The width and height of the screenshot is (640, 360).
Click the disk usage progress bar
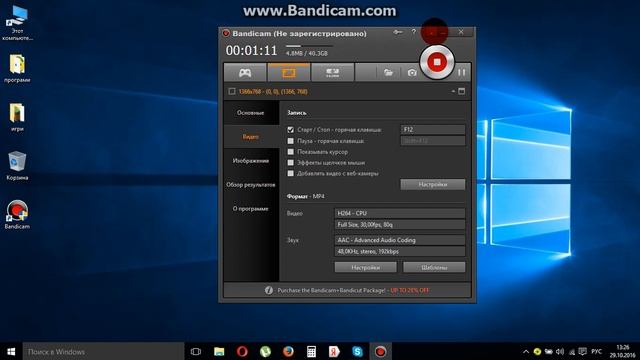[x=309, y=46]
